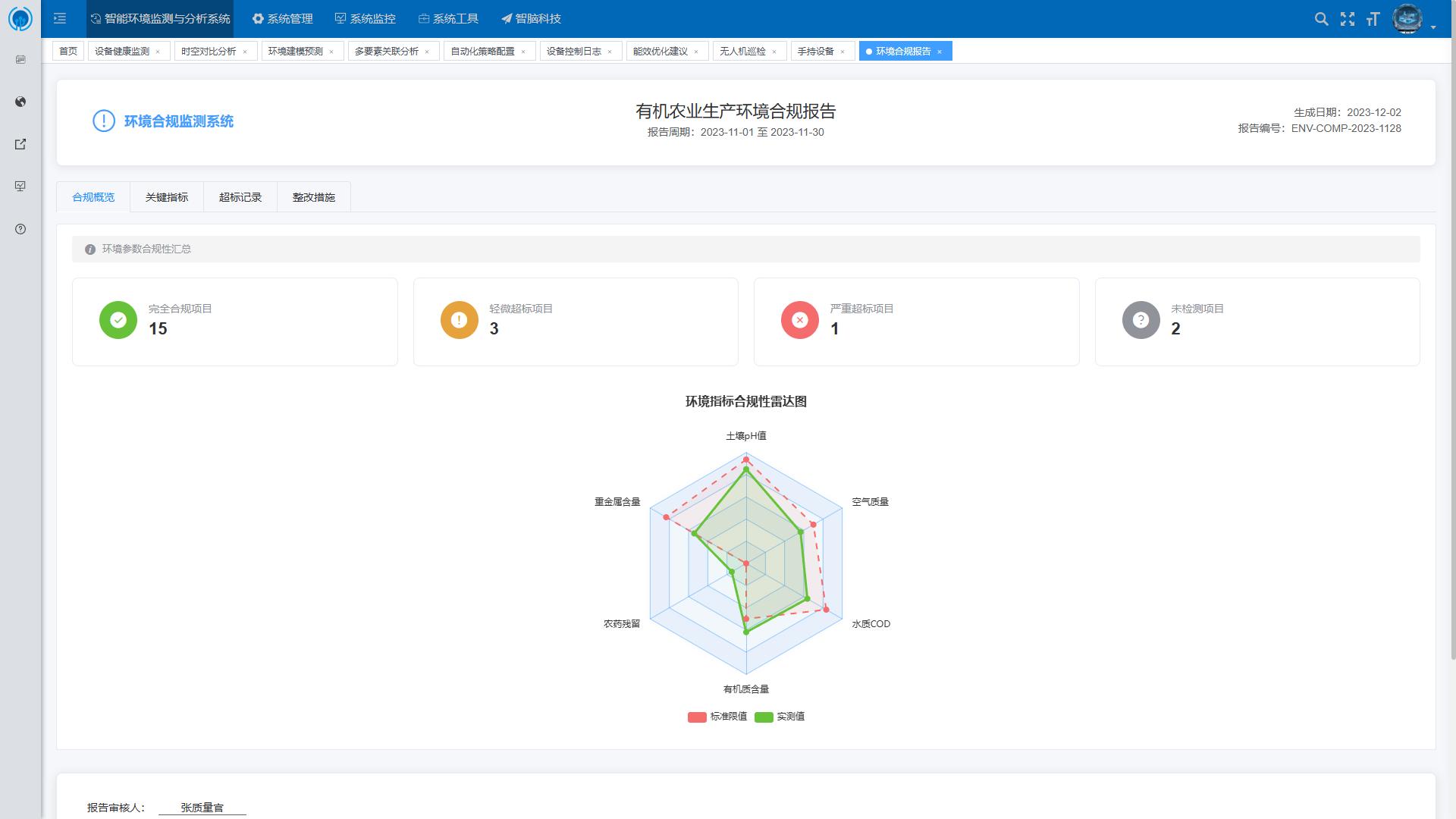The width and height of the screenshot is (1456, 819).
Task: Expand the 系统工具 top menu
Action: tap(448, 18)
